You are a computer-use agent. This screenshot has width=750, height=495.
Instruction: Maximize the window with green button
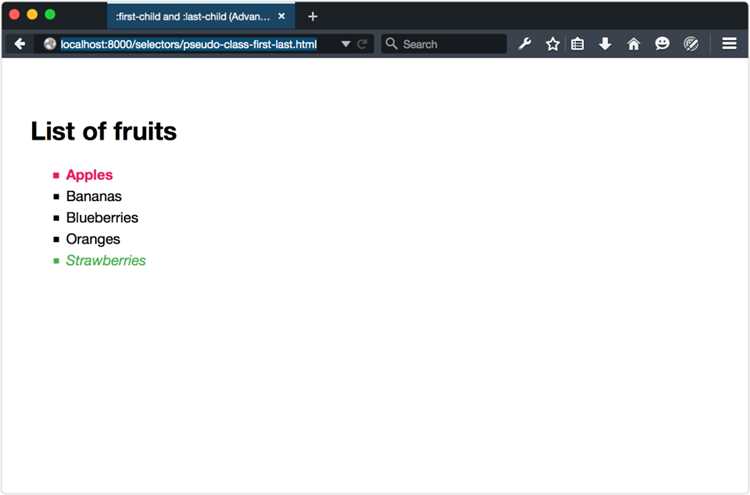click(x=50, y=14)
